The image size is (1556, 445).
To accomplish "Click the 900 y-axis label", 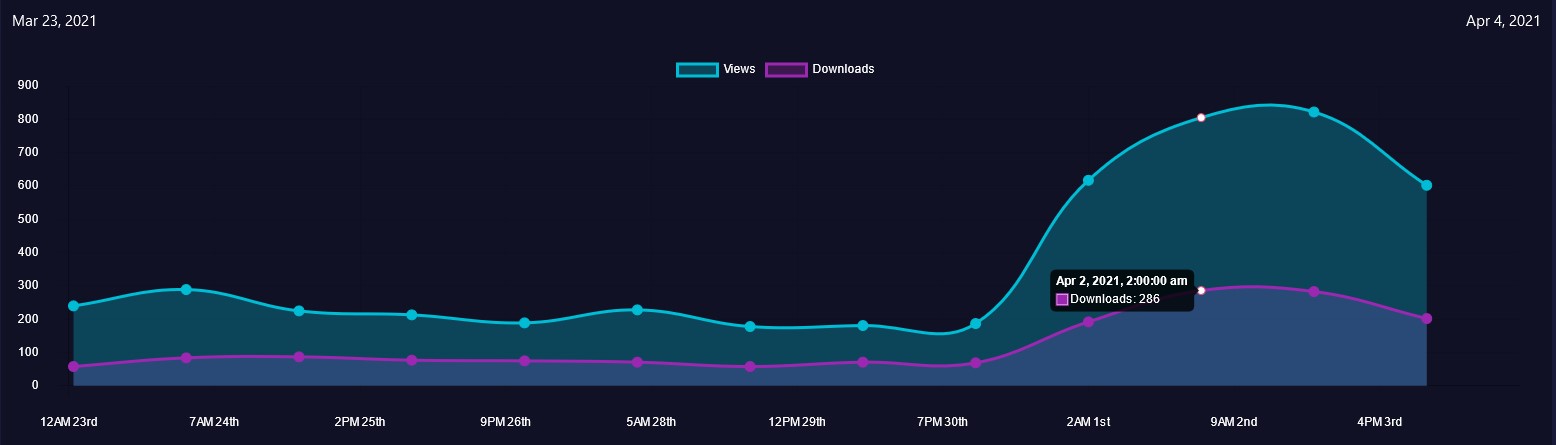I will pyautogui.click(x=28, y=85).
